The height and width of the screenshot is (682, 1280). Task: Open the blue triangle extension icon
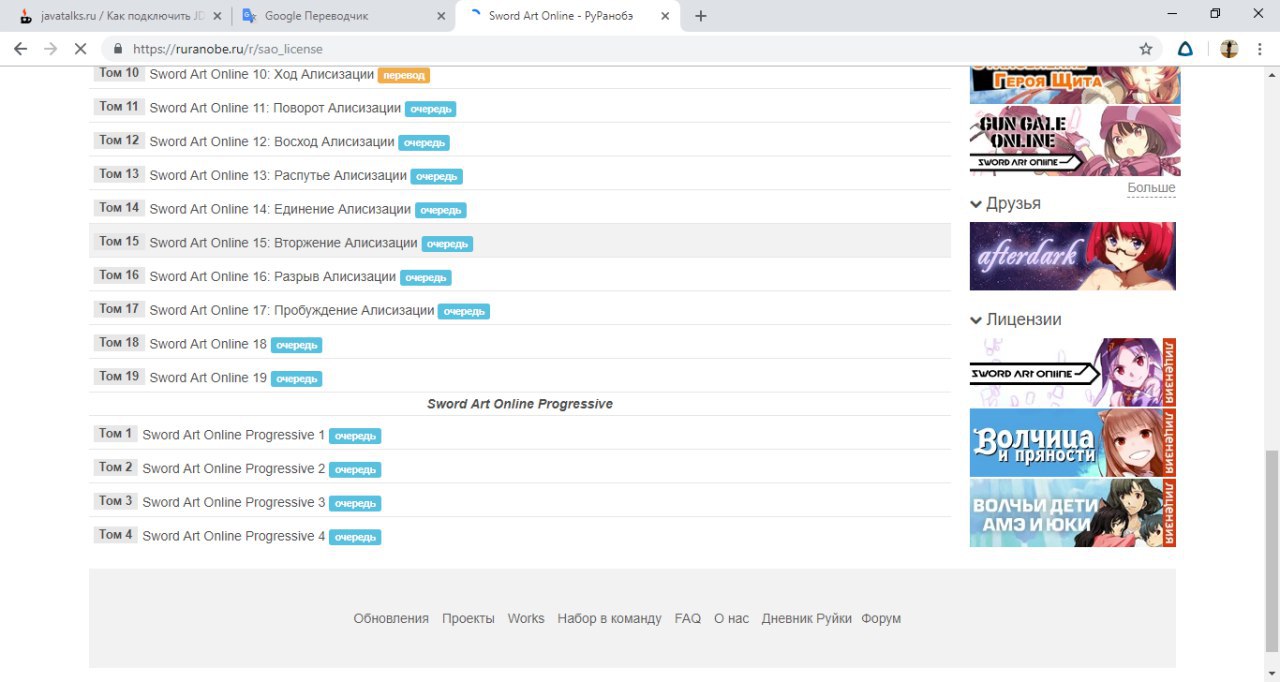pos(1185,48)
